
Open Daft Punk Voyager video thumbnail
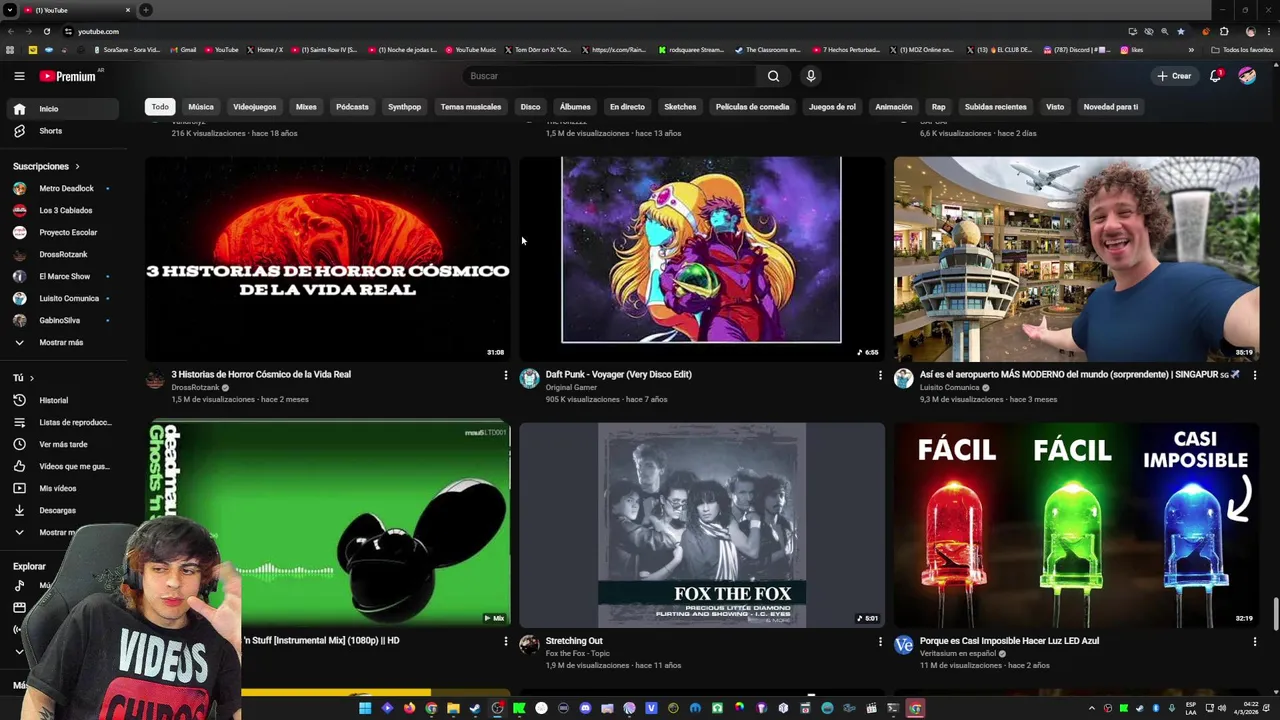702,259
